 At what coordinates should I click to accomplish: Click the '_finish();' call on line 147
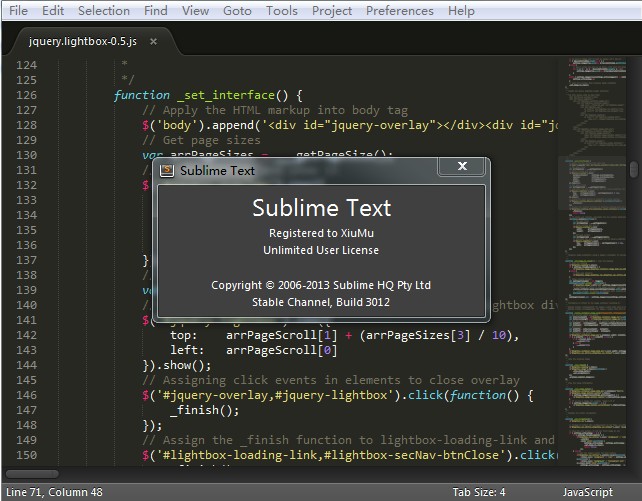coord(204,410)
